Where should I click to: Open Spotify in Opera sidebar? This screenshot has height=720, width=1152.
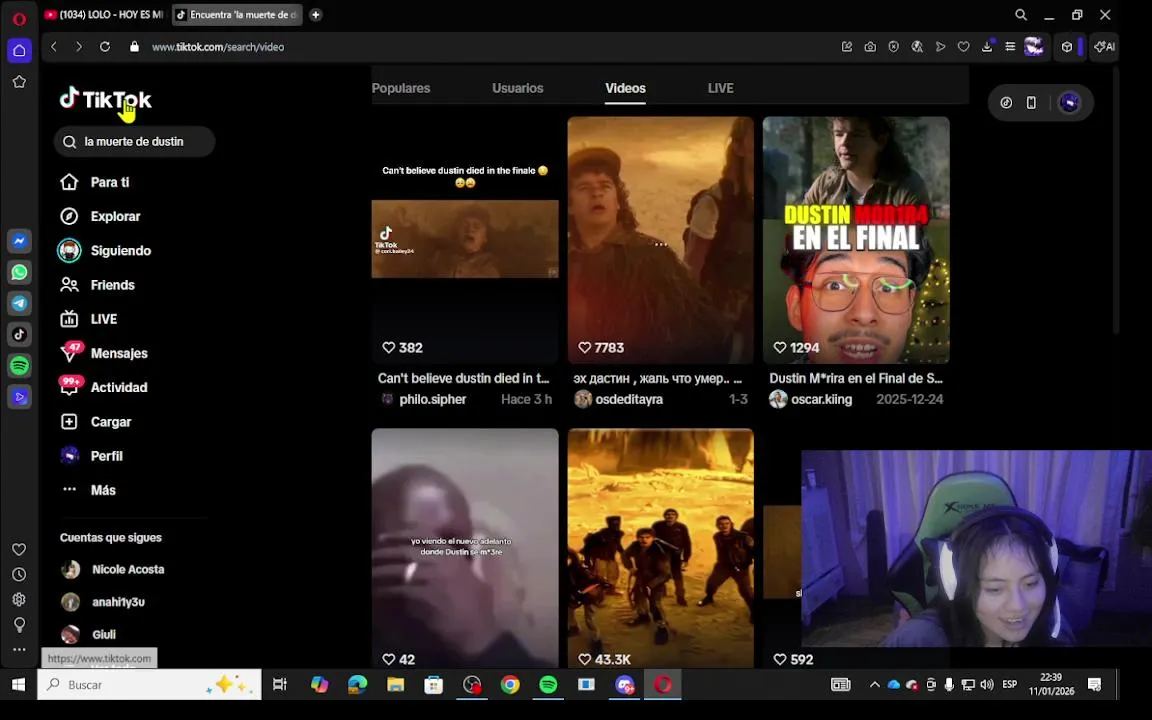[x=19, y=365]
